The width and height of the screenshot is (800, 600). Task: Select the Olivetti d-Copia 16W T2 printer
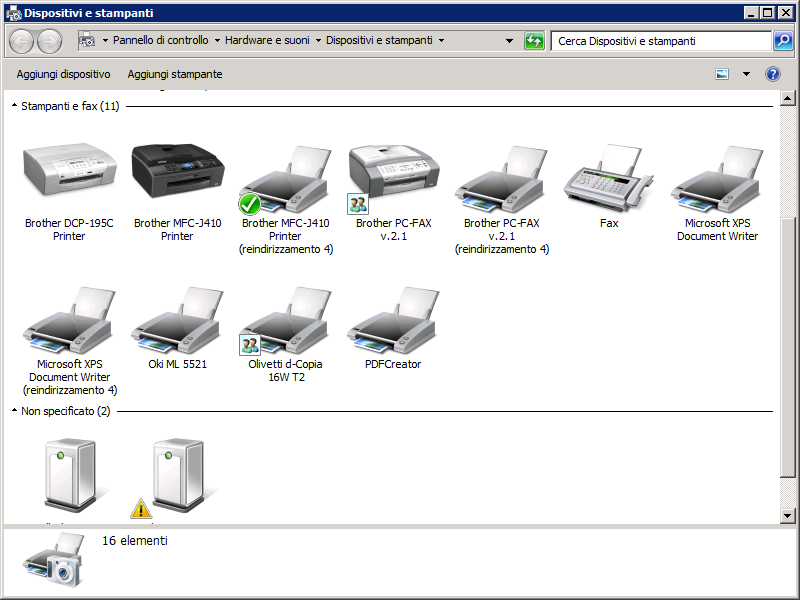(286, 320)
